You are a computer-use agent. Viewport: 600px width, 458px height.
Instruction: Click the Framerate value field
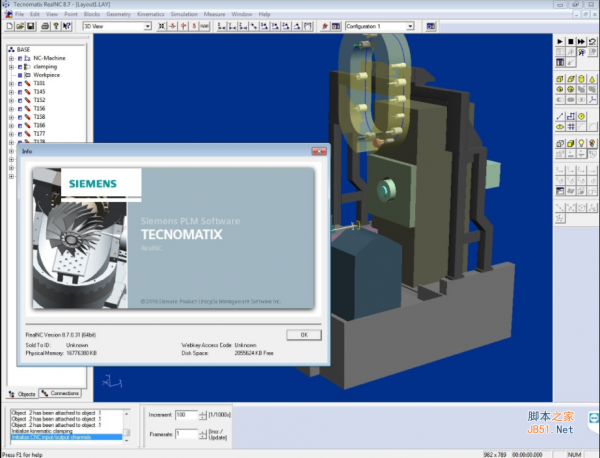186,434
